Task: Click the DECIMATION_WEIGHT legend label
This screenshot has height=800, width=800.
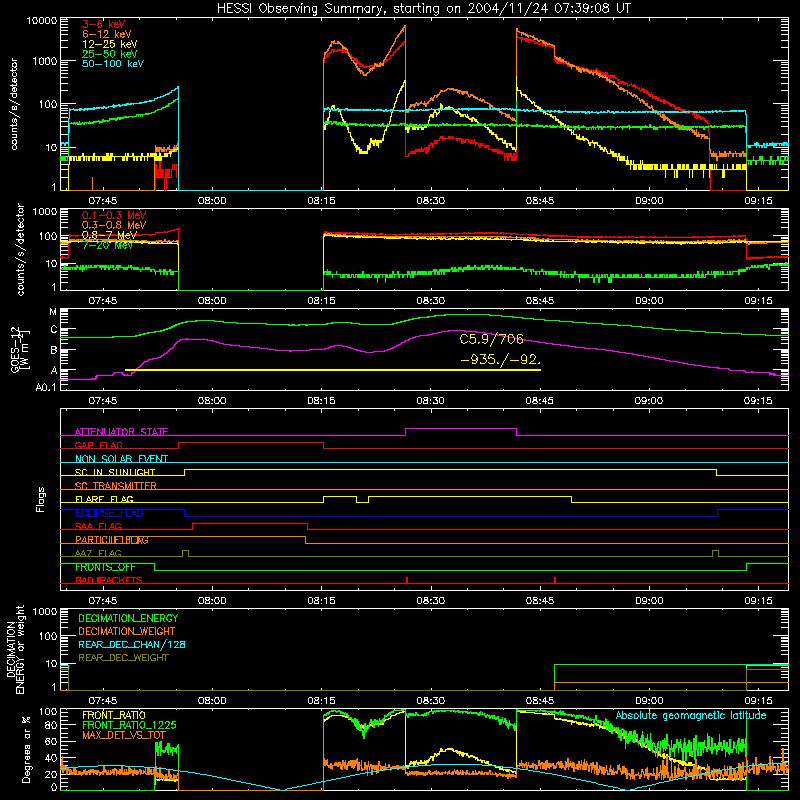Action: (x=127, y=631)
